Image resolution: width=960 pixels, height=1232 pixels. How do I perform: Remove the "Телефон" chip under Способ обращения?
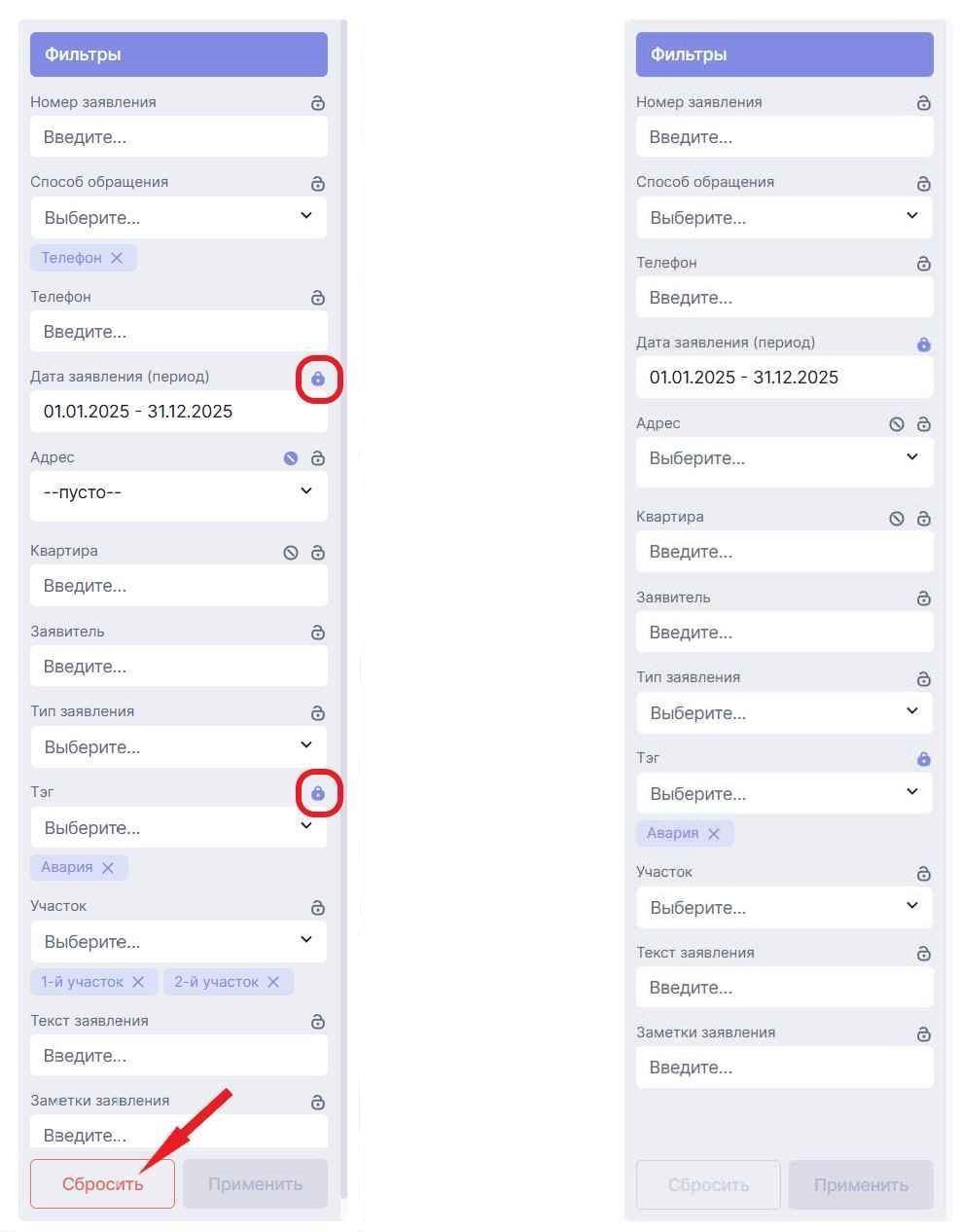[x=117, y=258]
